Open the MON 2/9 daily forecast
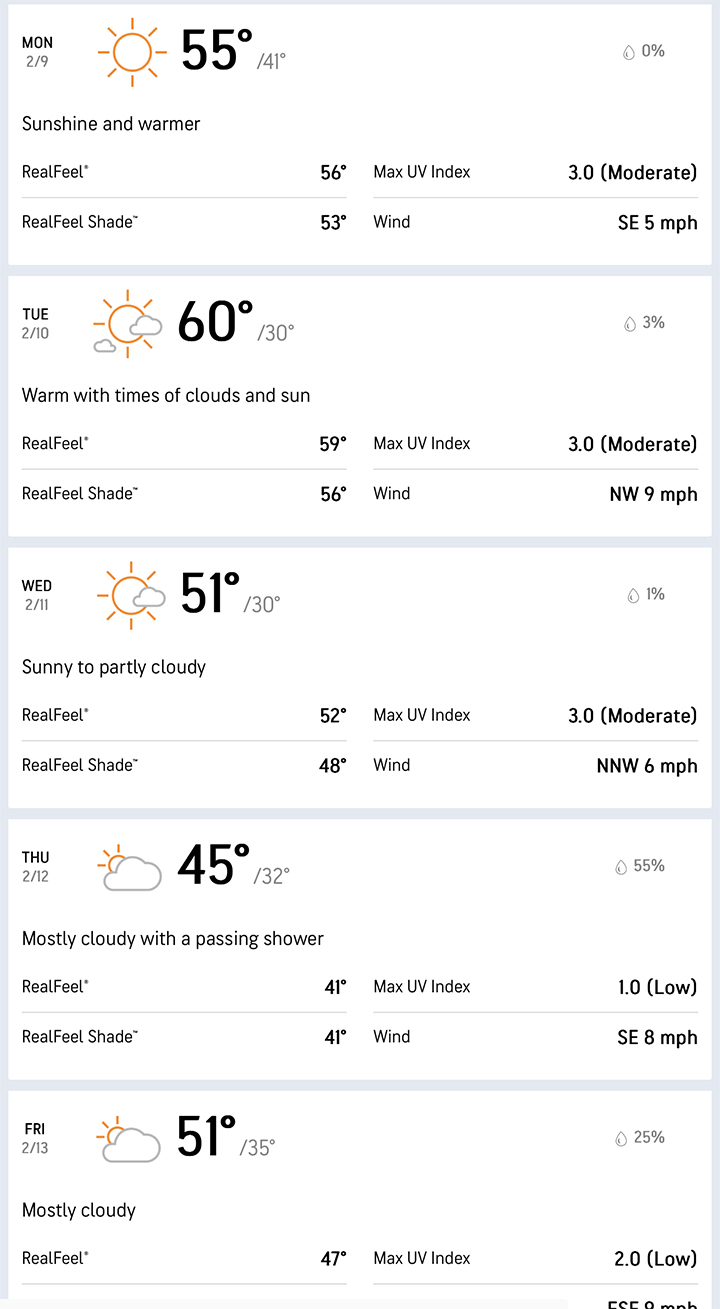The image size is (720, 1309). (37, 51)
